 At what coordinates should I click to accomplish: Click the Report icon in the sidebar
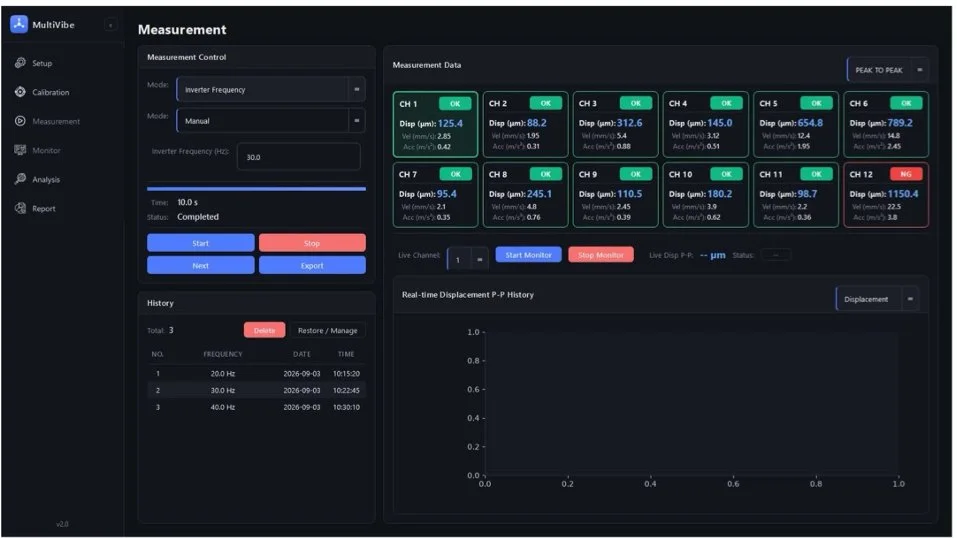(x=20, y=208)
